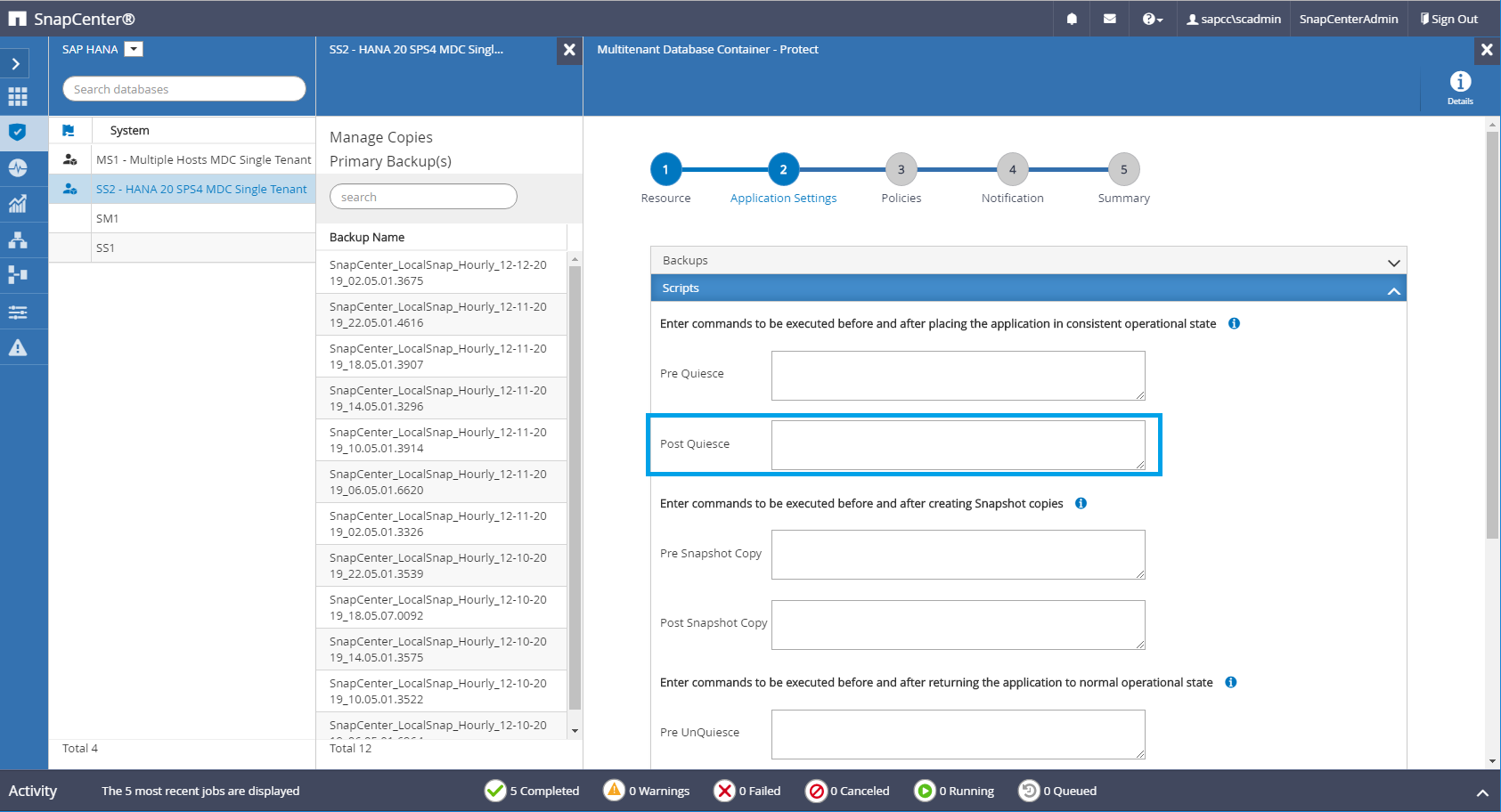Go to wizard step 3 Policies
This screenshot has height=812, width=1501.
coord(901,169)
